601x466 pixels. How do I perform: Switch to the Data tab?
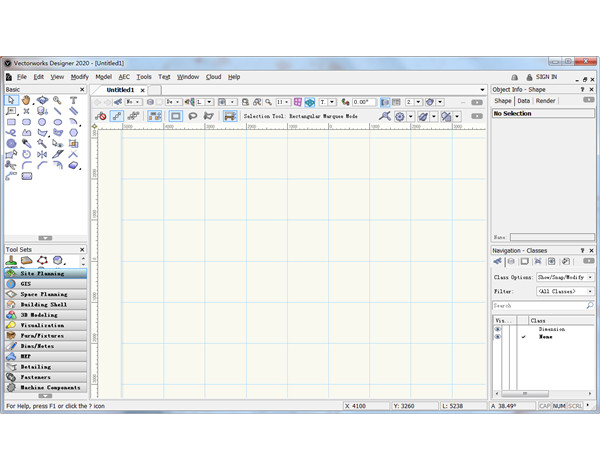(x=524, y=101)
